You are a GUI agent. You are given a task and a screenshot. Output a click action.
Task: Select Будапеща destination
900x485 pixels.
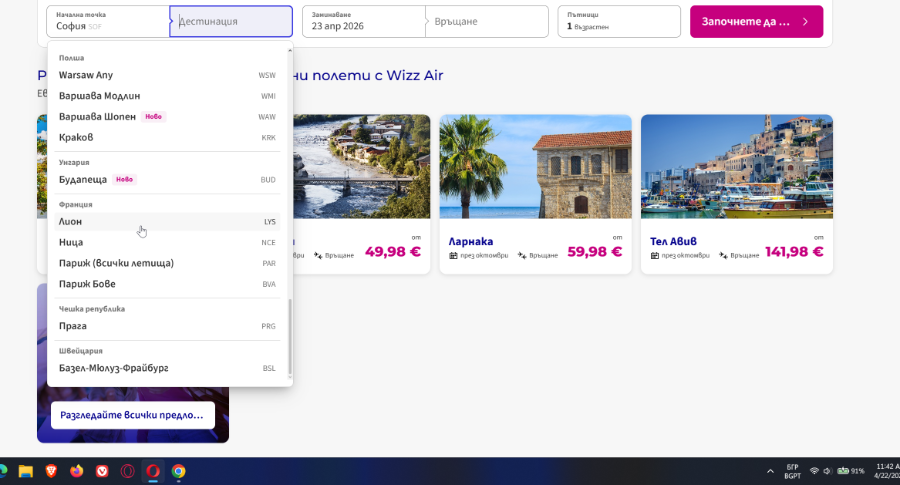(167, 180)
